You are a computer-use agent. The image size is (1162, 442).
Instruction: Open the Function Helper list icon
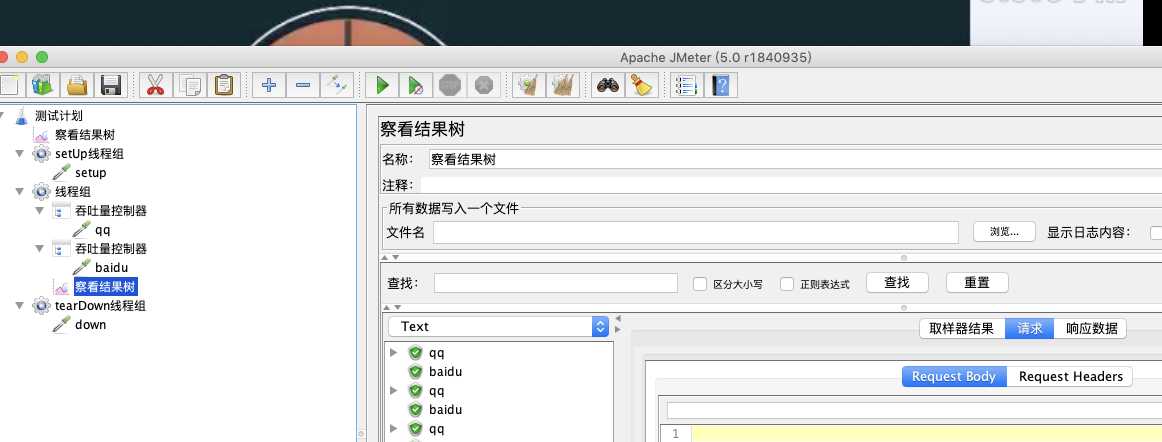(x=686, y=85)
